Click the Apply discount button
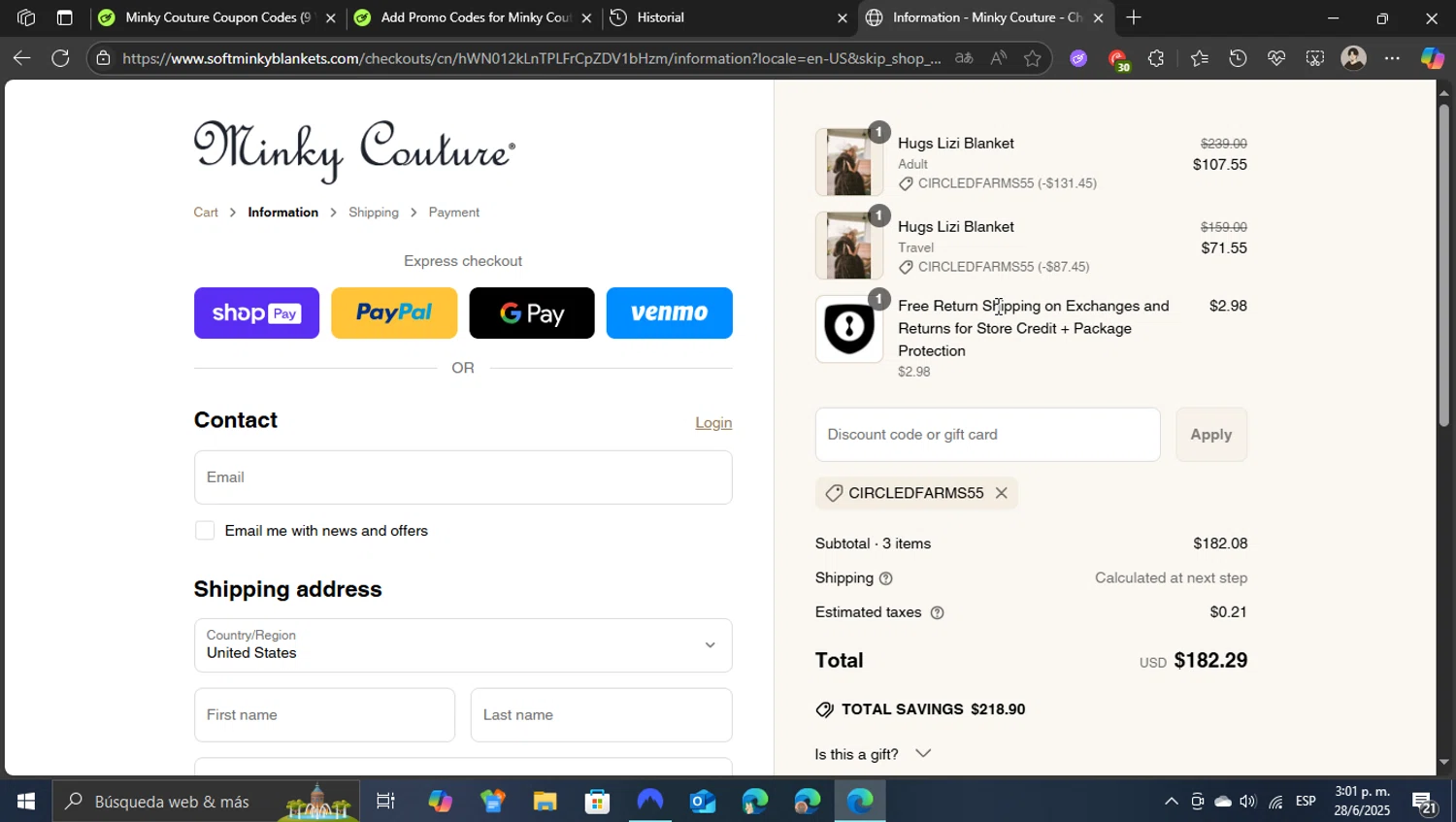Screen dimensions: 1456x822 1211,435
